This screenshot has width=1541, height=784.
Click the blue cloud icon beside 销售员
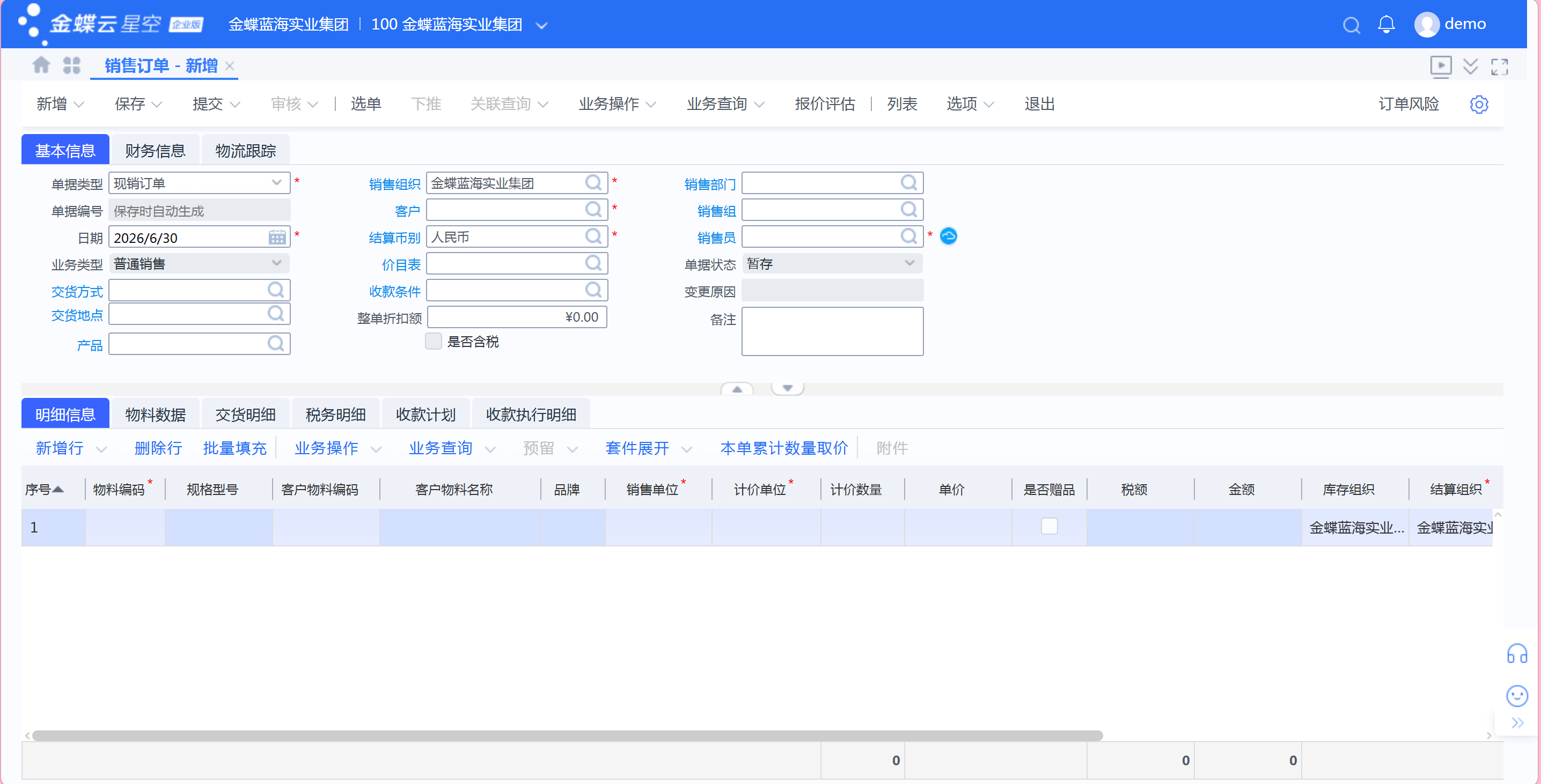click(948, 236)
